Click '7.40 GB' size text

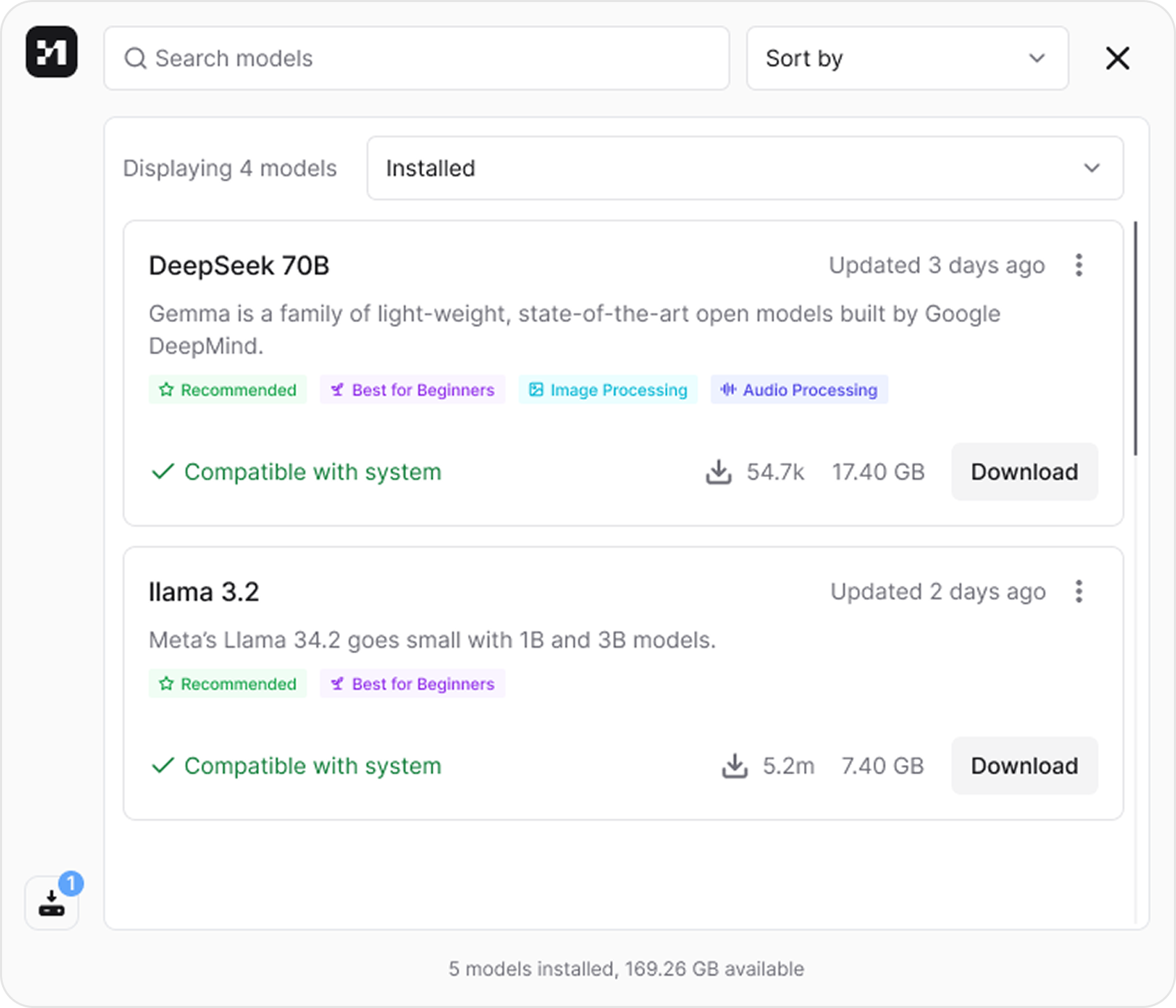pos(882,766)
